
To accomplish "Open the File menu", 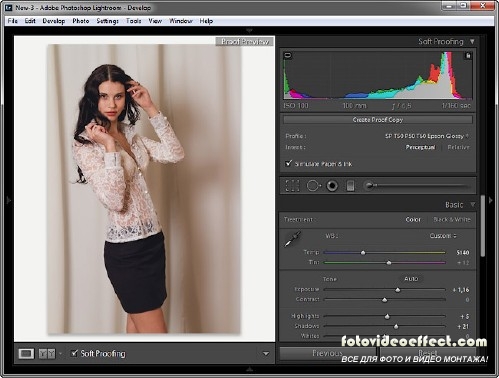I will pyautogui.click(x=13, y=21).
